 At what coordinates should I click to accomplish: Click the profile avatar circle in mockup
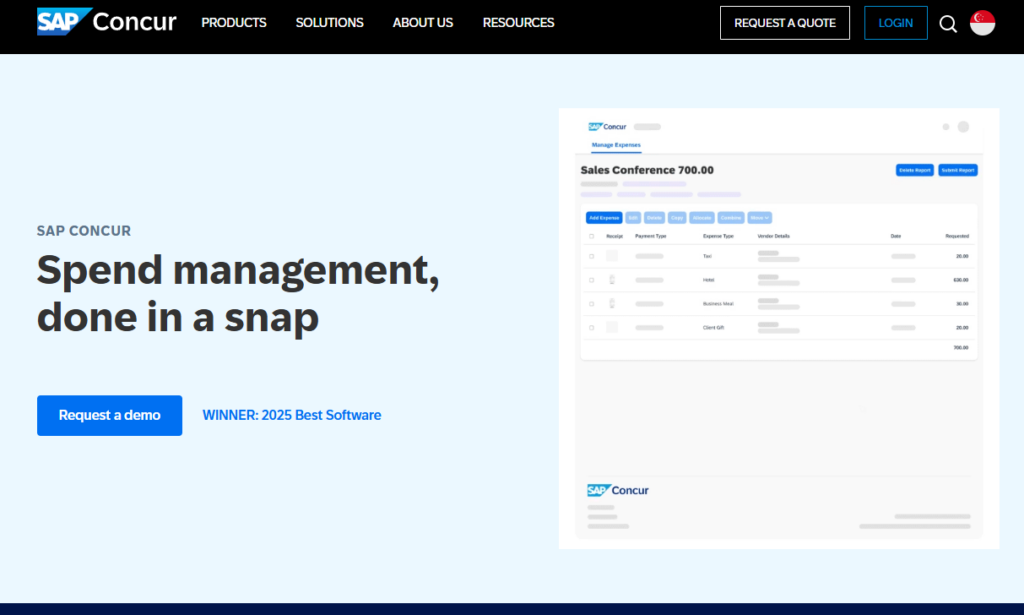coord(963,127)
